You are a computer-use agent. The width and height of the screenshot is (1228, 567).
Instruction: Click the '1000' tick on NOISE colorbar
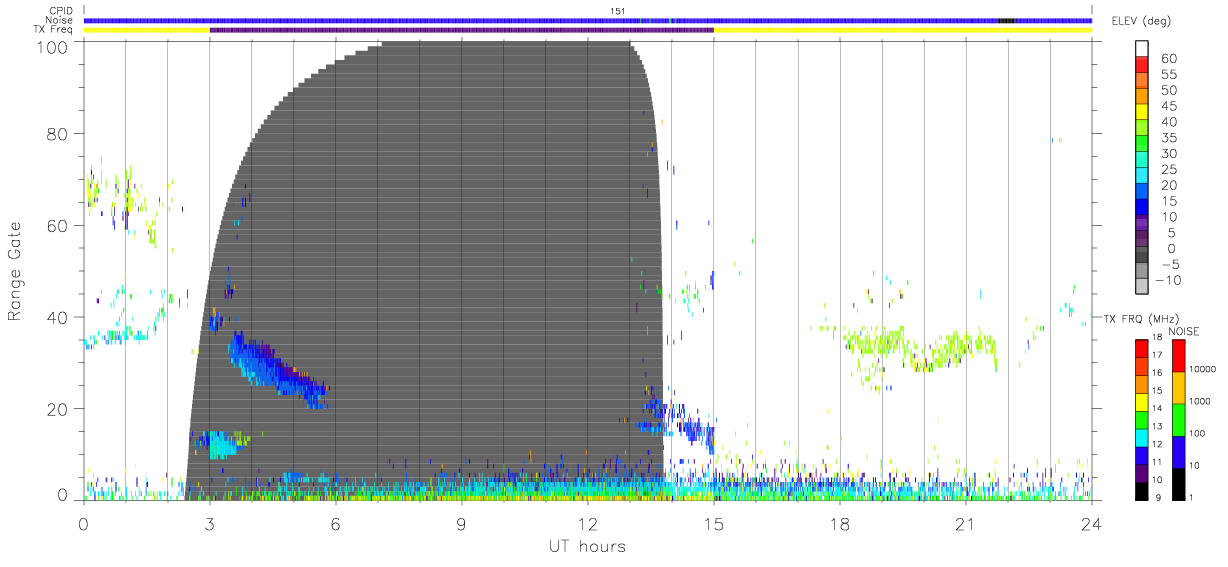pyautogui.click(x=1200, y=400)
